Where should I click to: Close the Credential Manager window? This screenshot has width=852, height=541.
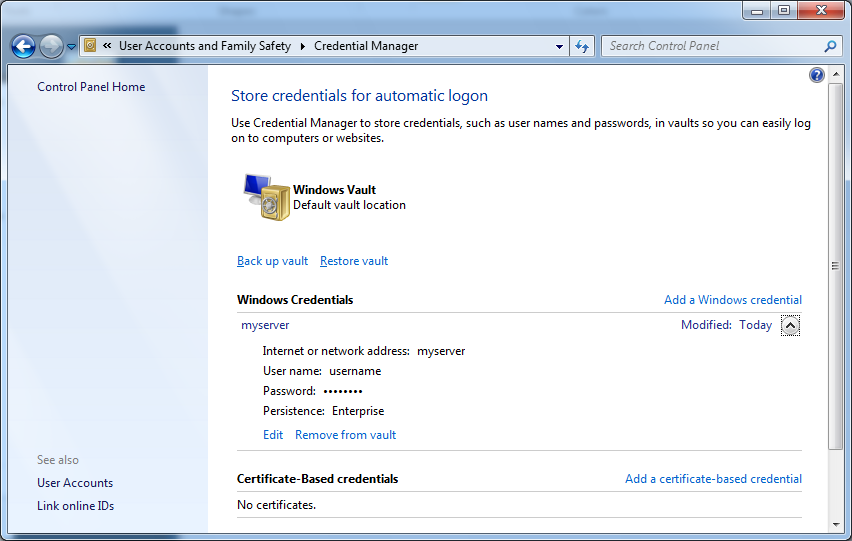[822, 10]
